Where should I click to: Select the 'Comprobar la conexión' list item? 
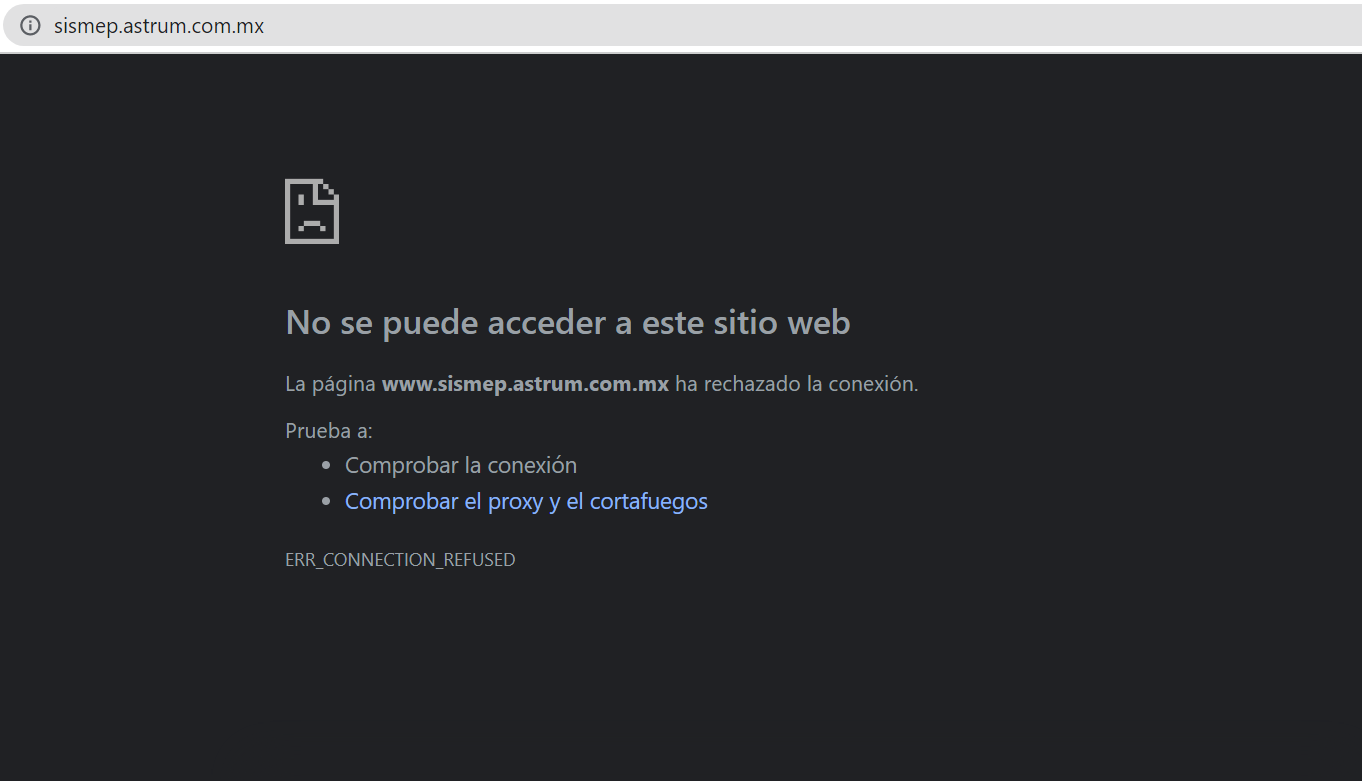point(461,464)
